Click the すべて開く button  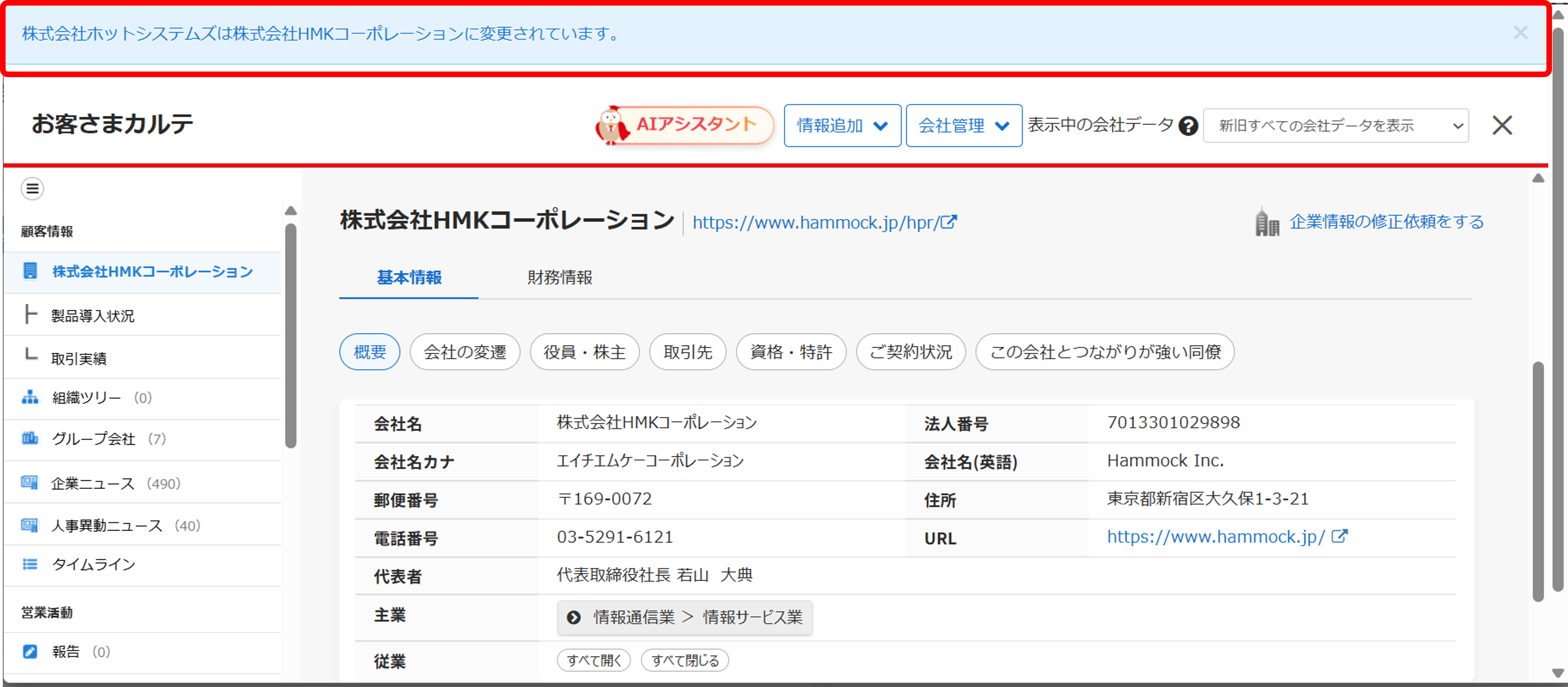pyautogui.click(x=594, y=660)
